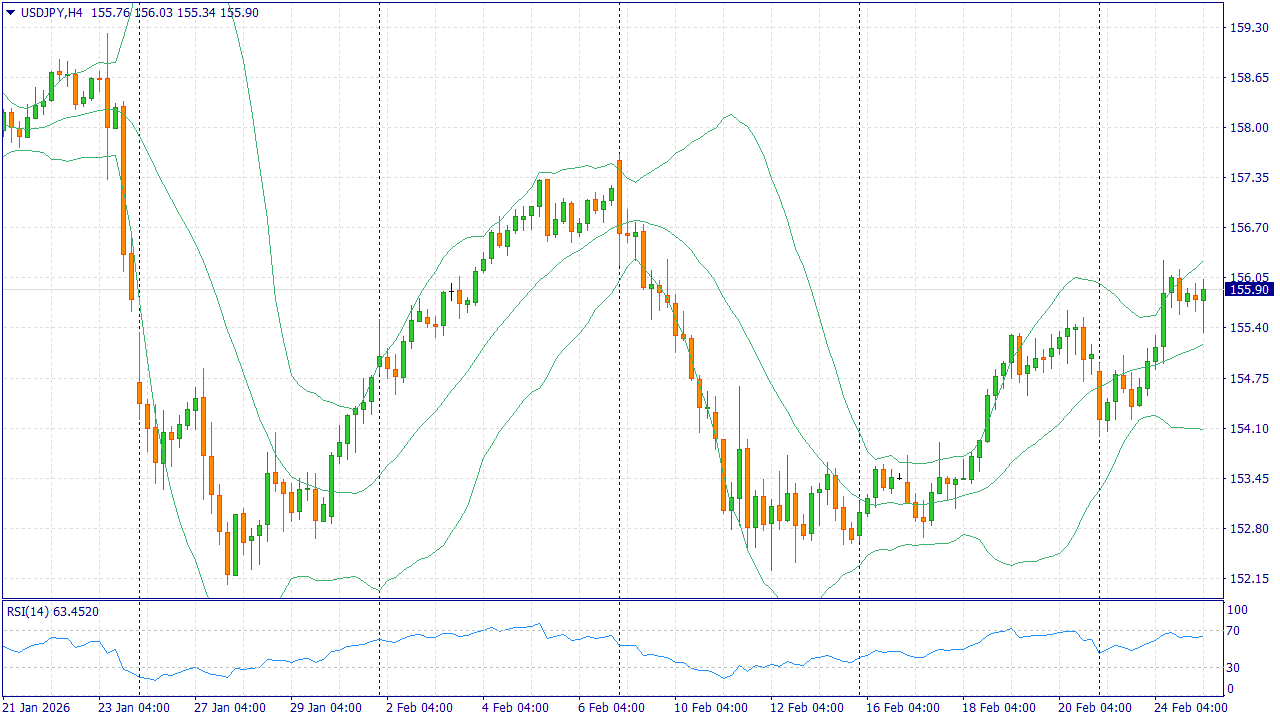Click the rightmost green candle on chart

(x=1203, y=294)
